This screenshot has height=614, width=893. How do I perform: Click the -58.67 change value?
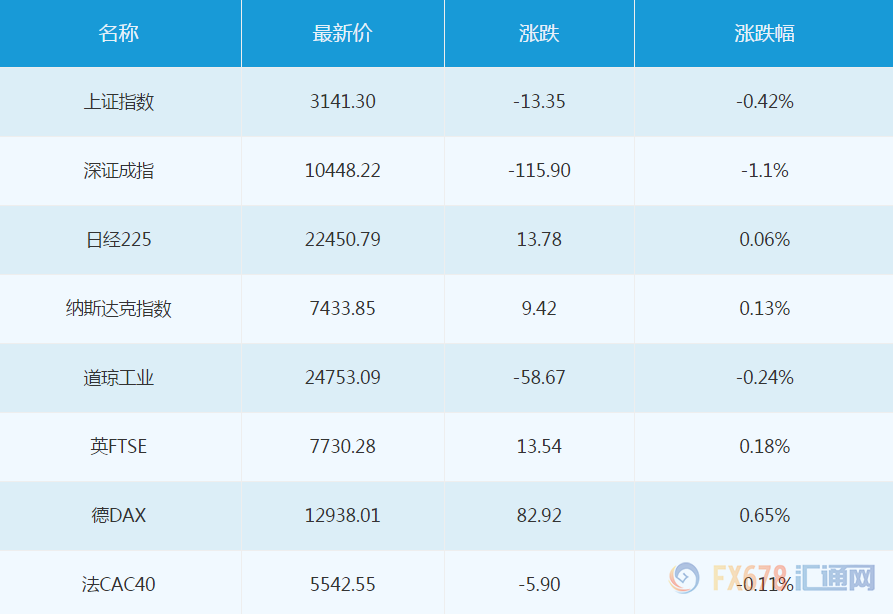click(539, 377)
